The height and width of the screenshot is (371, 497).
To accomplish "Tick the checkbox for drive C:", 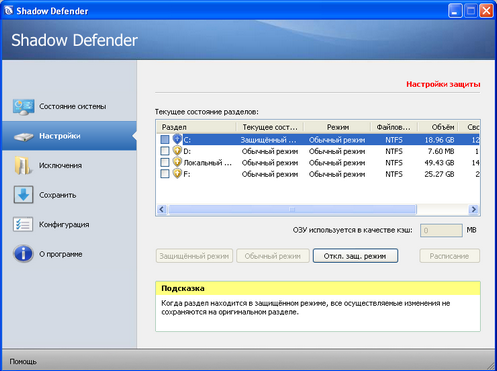I will point(165,139).
